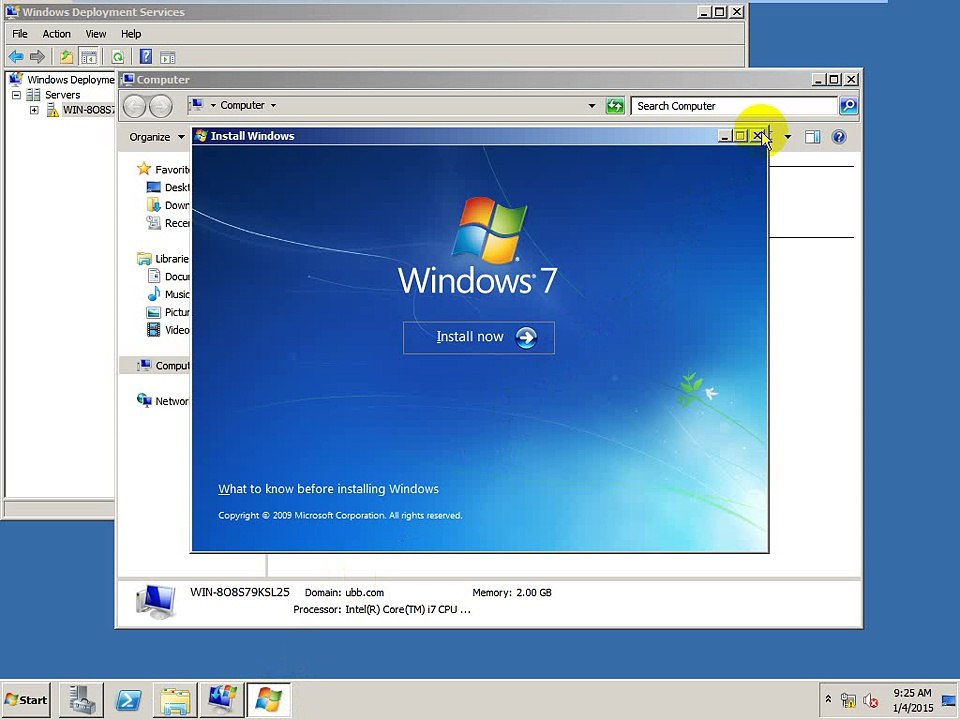Screen dimensions: 960x720
Task: Click Processor Intel Core i7 text
Action: click(x=381, y=609)
